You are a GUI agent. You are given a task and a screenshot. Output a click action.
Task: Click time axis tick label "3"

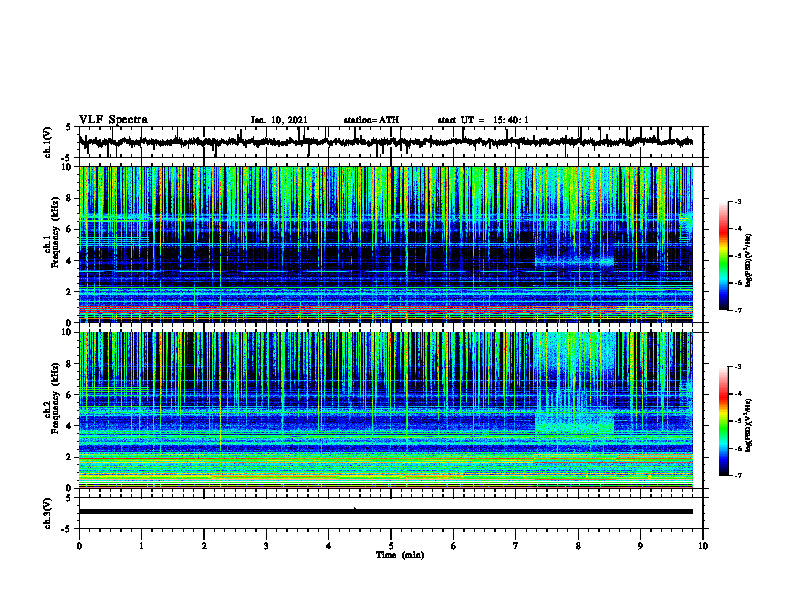266,546
